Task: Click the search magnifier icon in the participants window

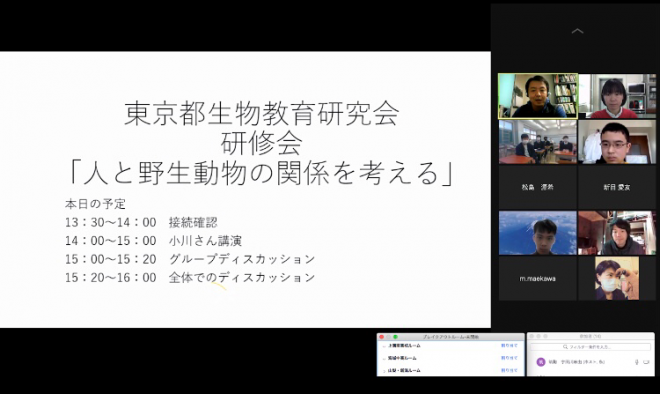Action: click(565, 347)
